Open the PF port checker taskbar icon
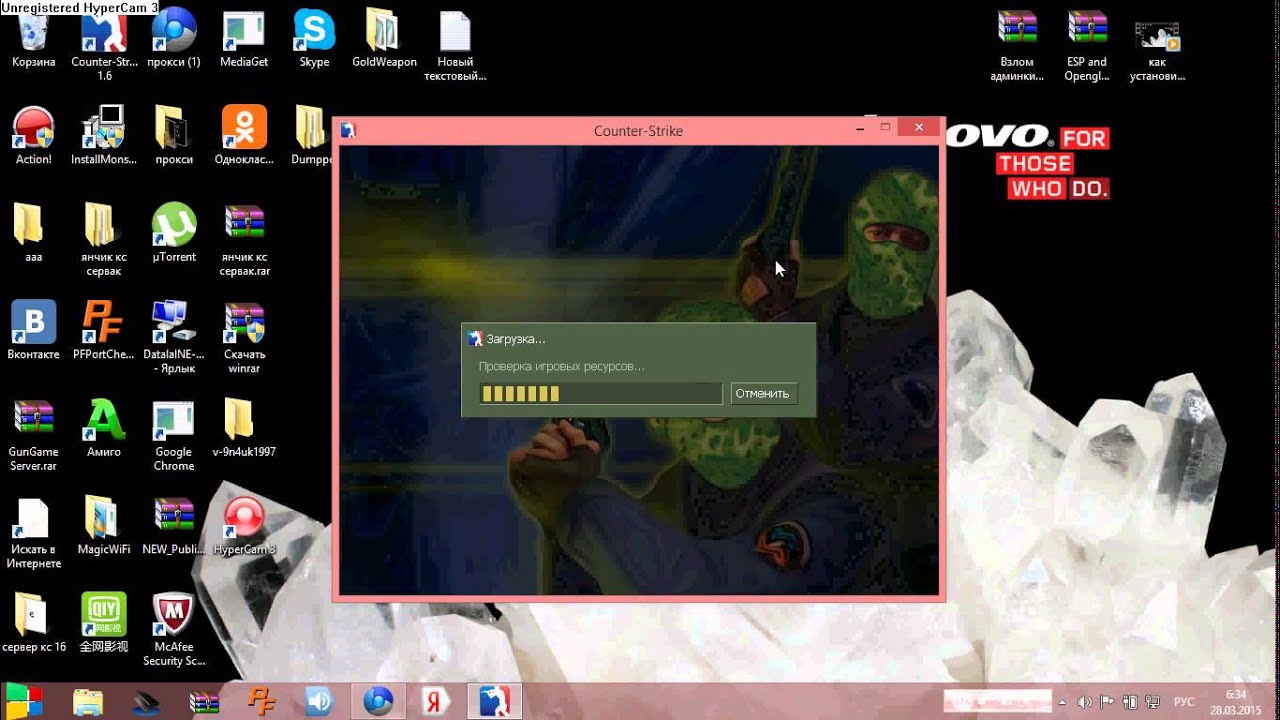 point(262,701)
